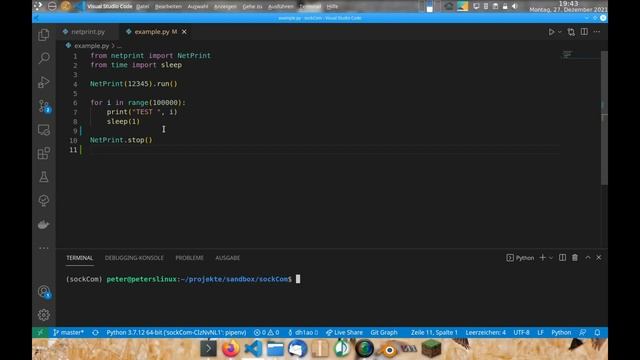The height and width of the screenshot is (360, 640).
Task: Select Python language mode in status bar
Action: (561, 332)
